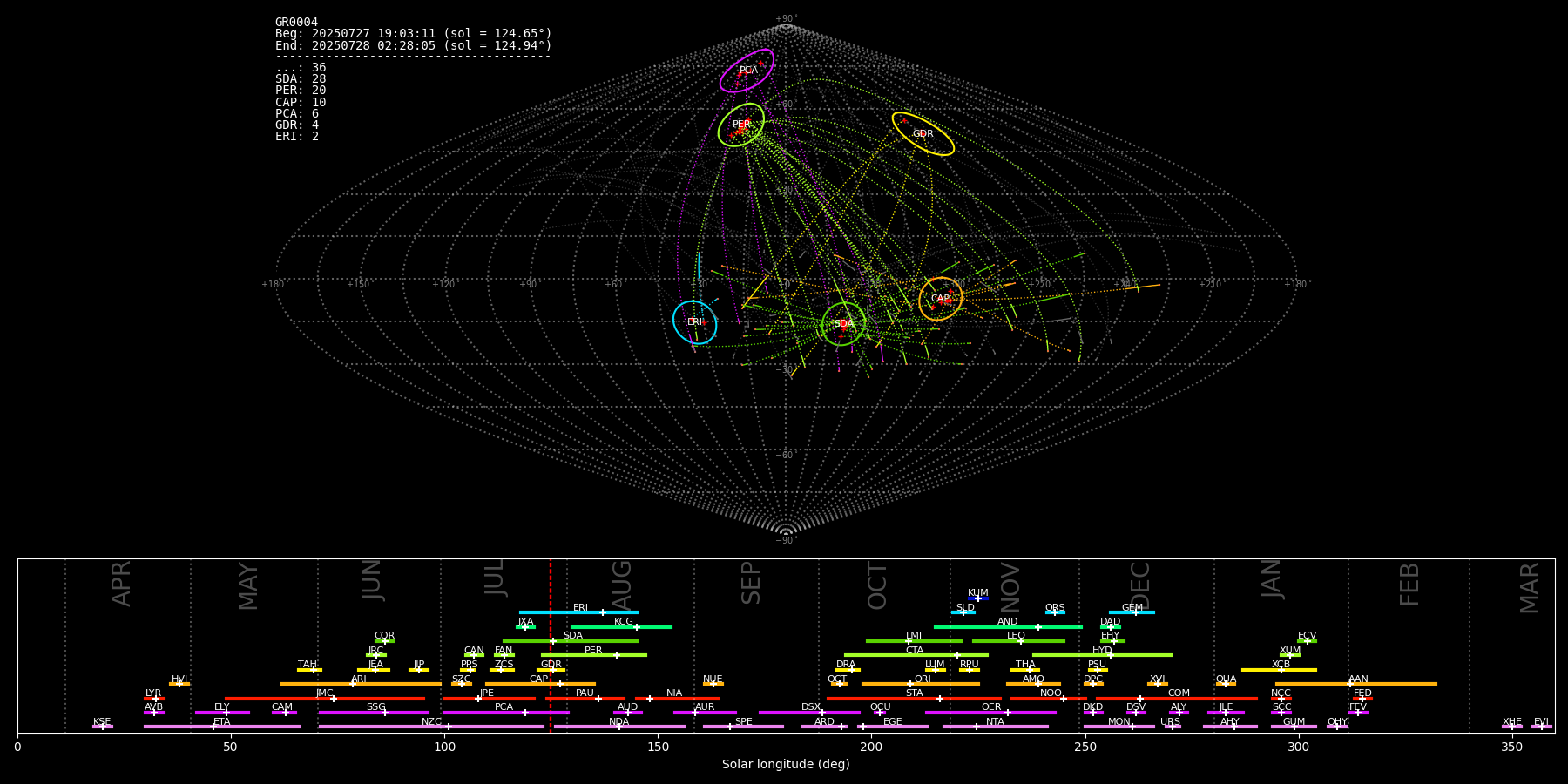Click the magenta PCA bar in timeline
This screenshot has width=1568, height=784.
tap(505, 713)
